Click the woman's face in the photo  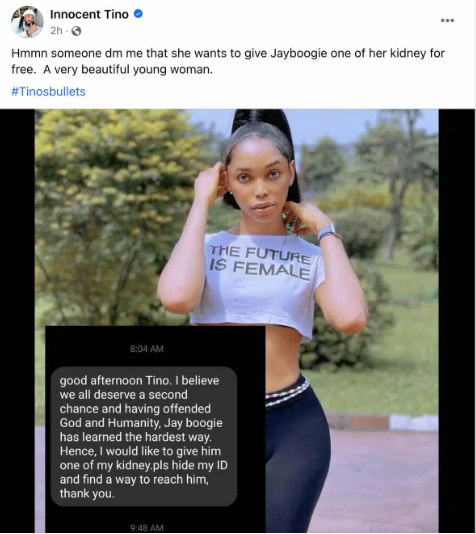point(259,184)
